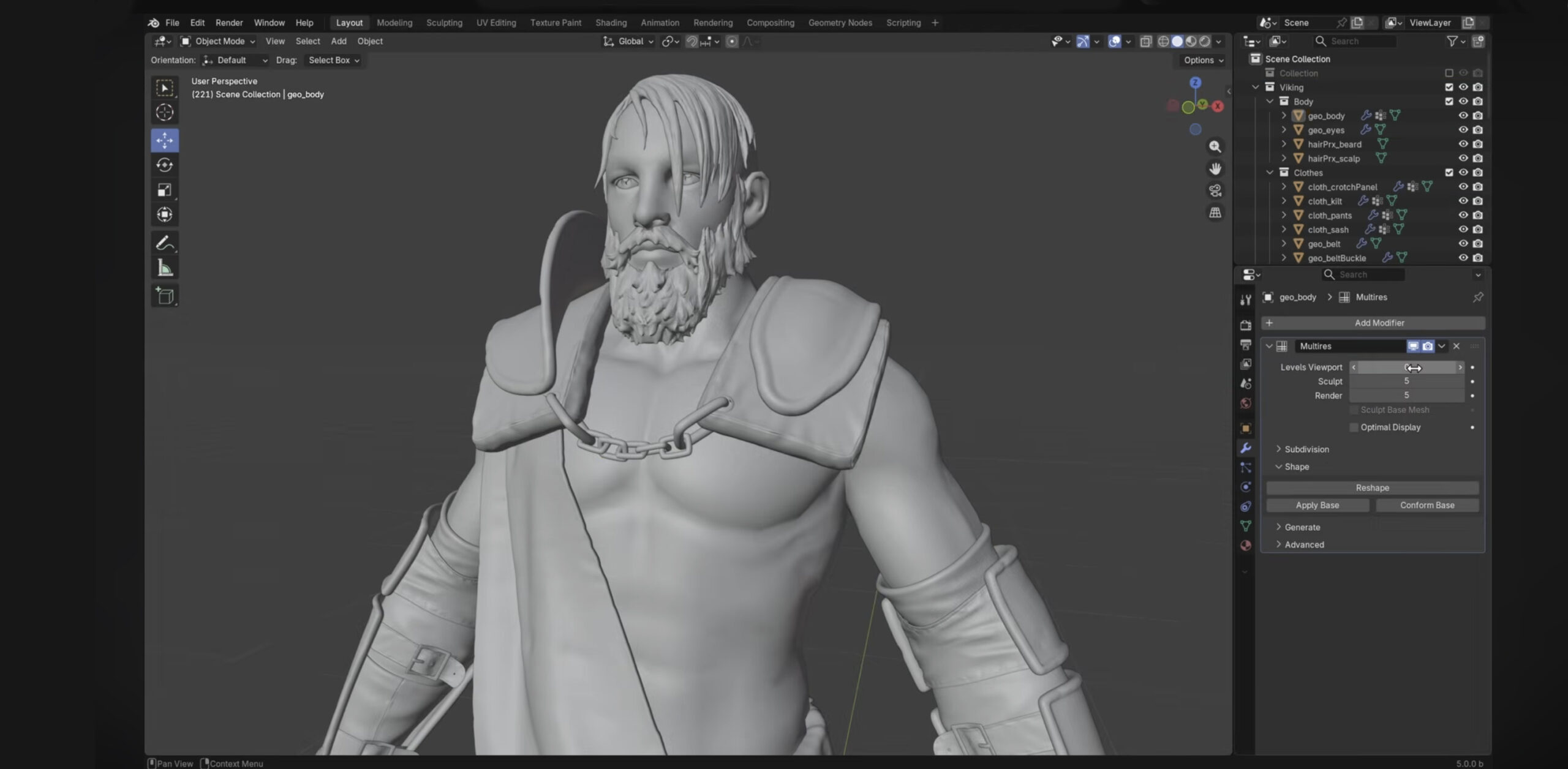This screenshot has height=769, width=1568.
Task: Open the Material properties tab
Action: [1245, 546]
